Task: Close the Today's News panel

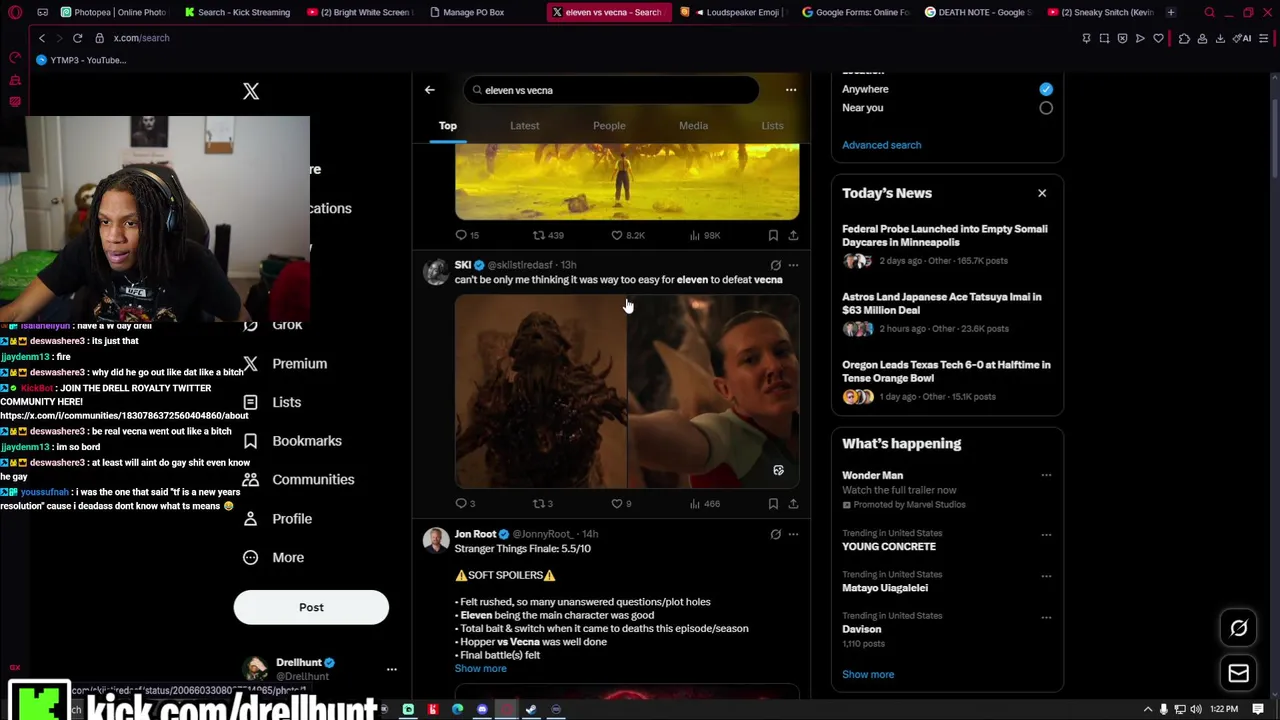Action: tap(1042, 193)
